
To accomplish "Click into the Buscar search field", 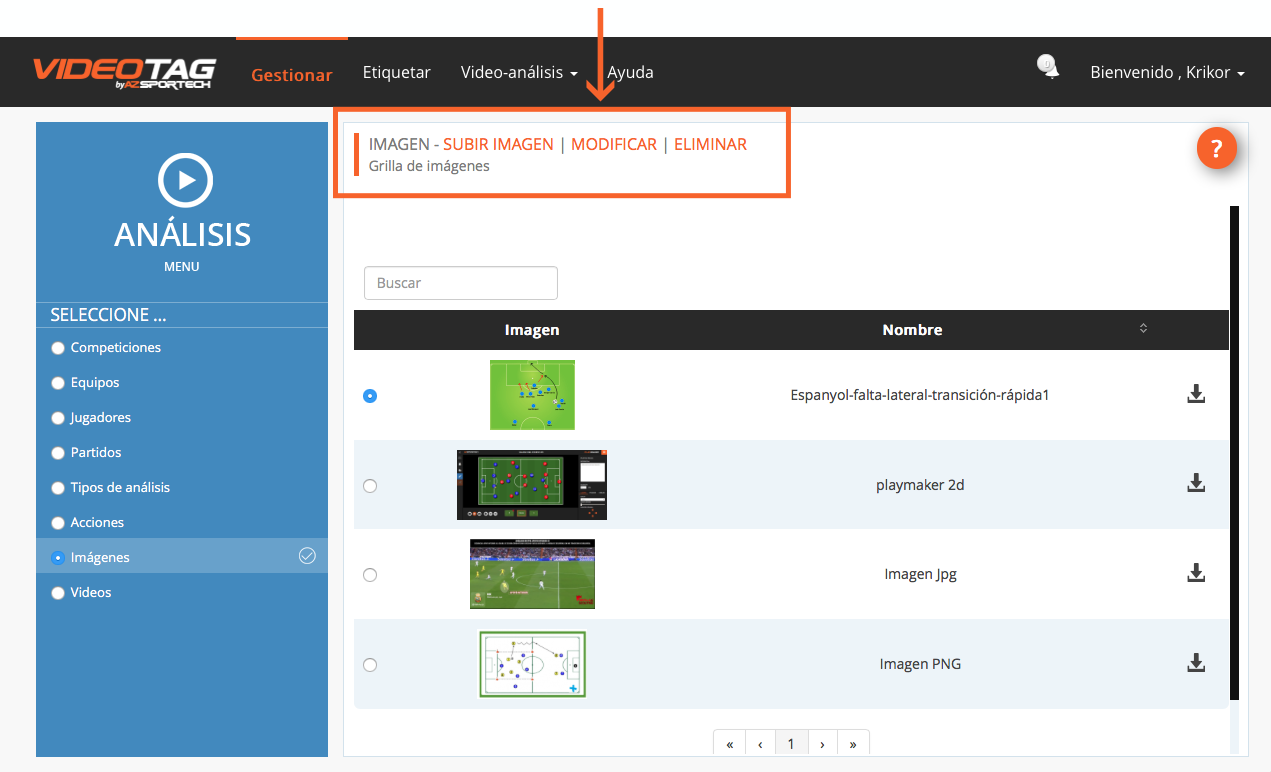I will pyautogui.click(x=461, y=283).
